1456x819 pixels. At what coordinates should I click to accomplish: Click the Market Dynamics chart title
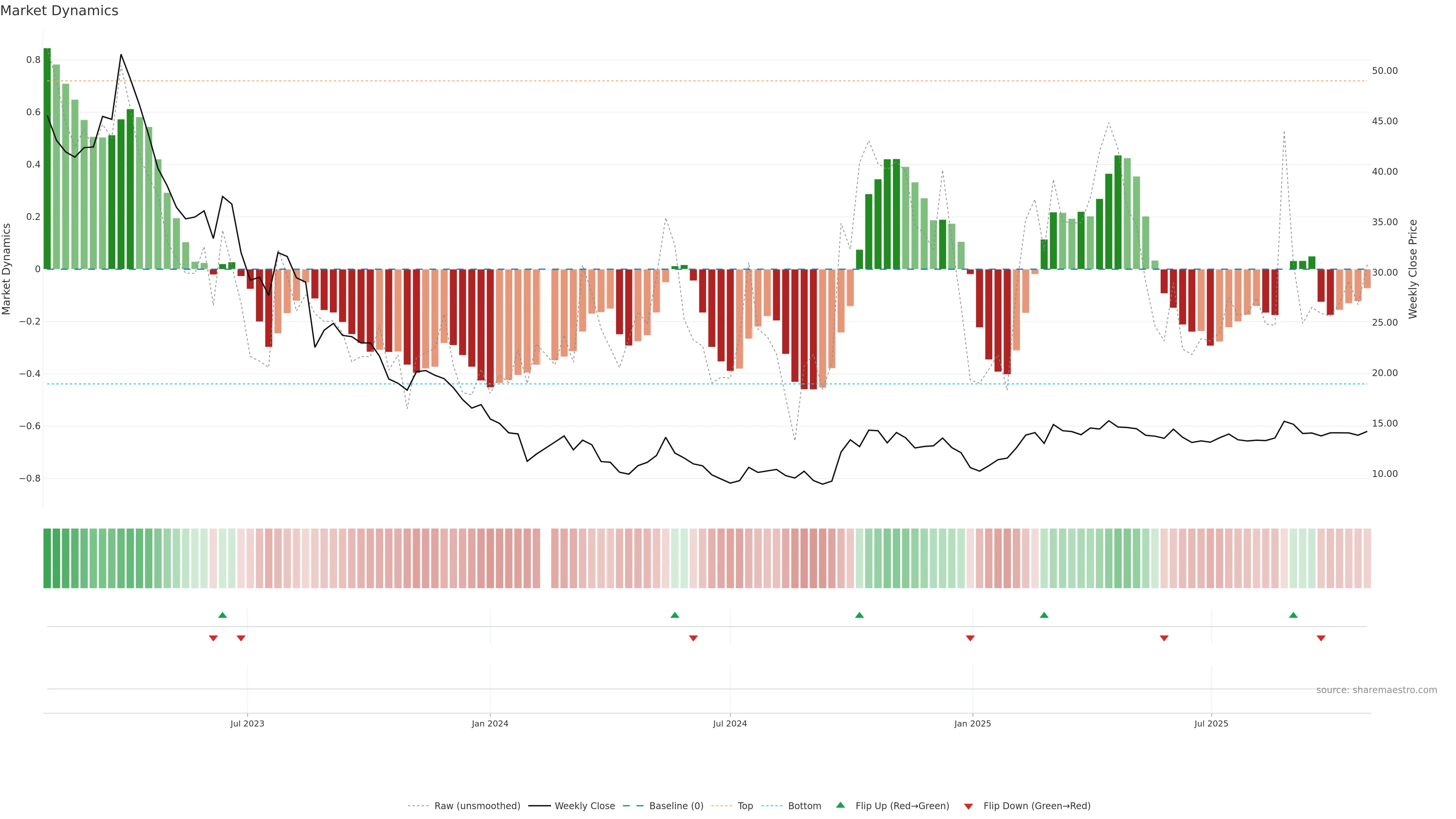(x=60, y=11)
